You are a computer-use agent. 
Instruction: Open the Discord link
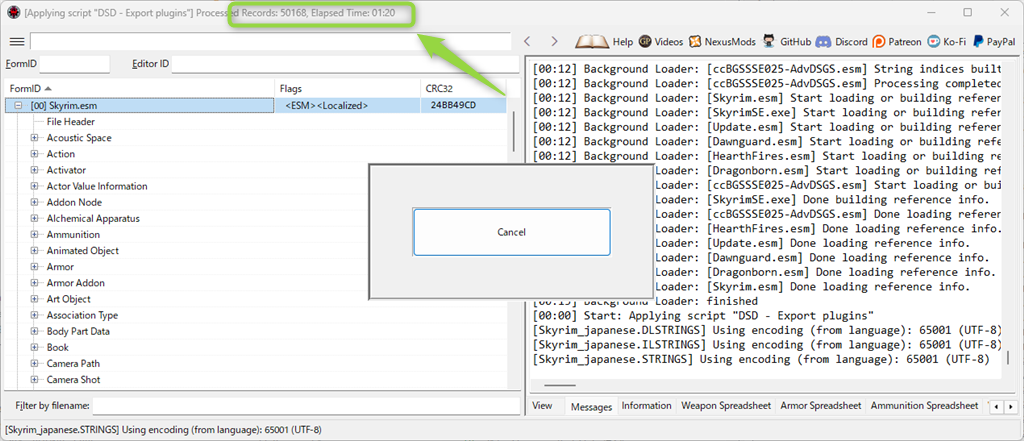(841, 41)
